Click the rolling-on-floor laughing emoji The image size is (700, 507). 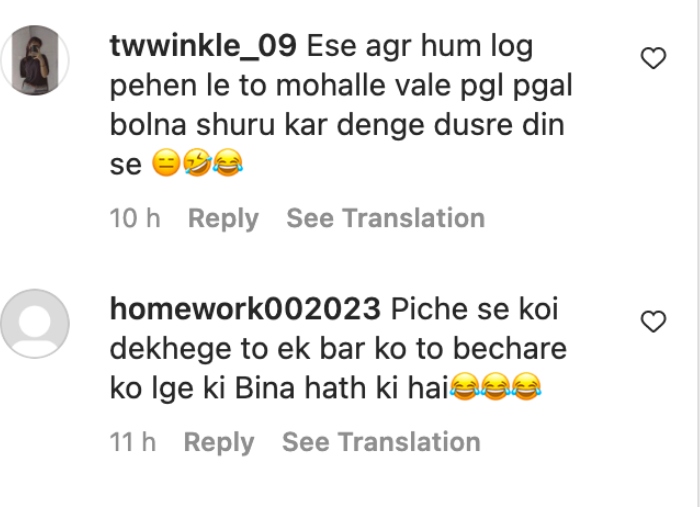coord(197,163)
